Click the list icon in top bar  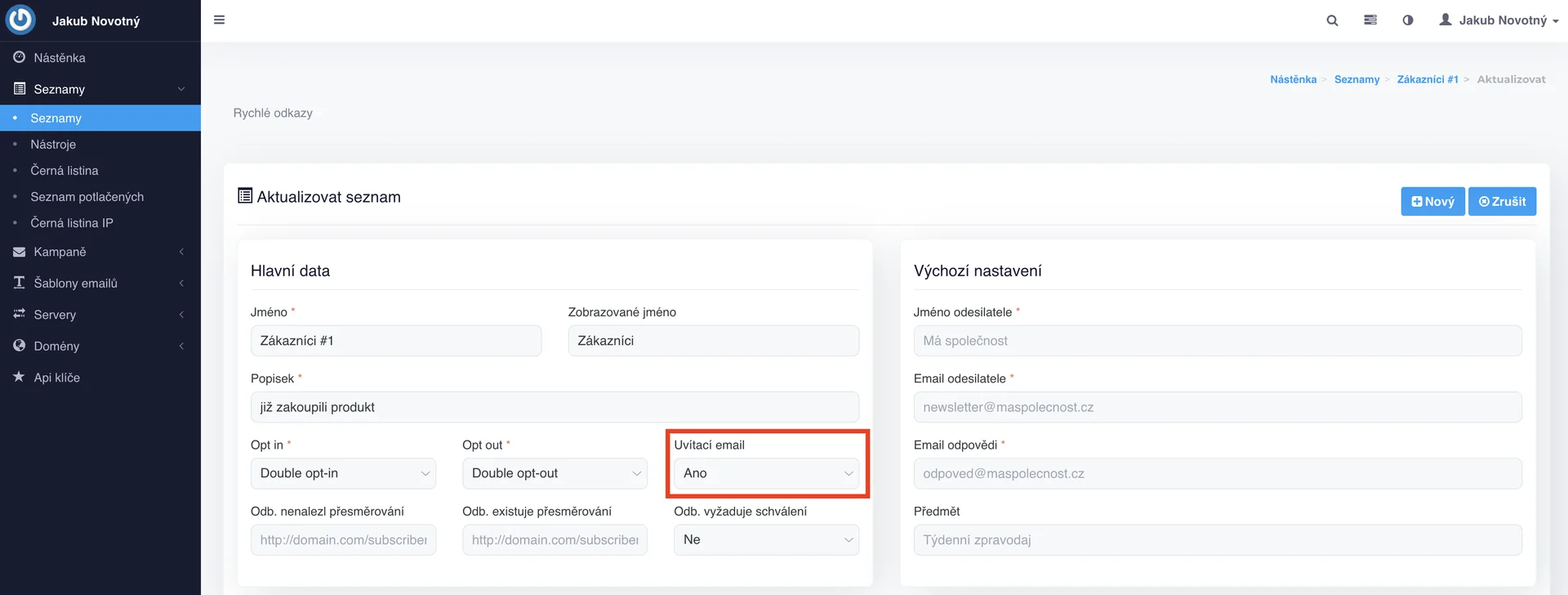point(1370,20)
